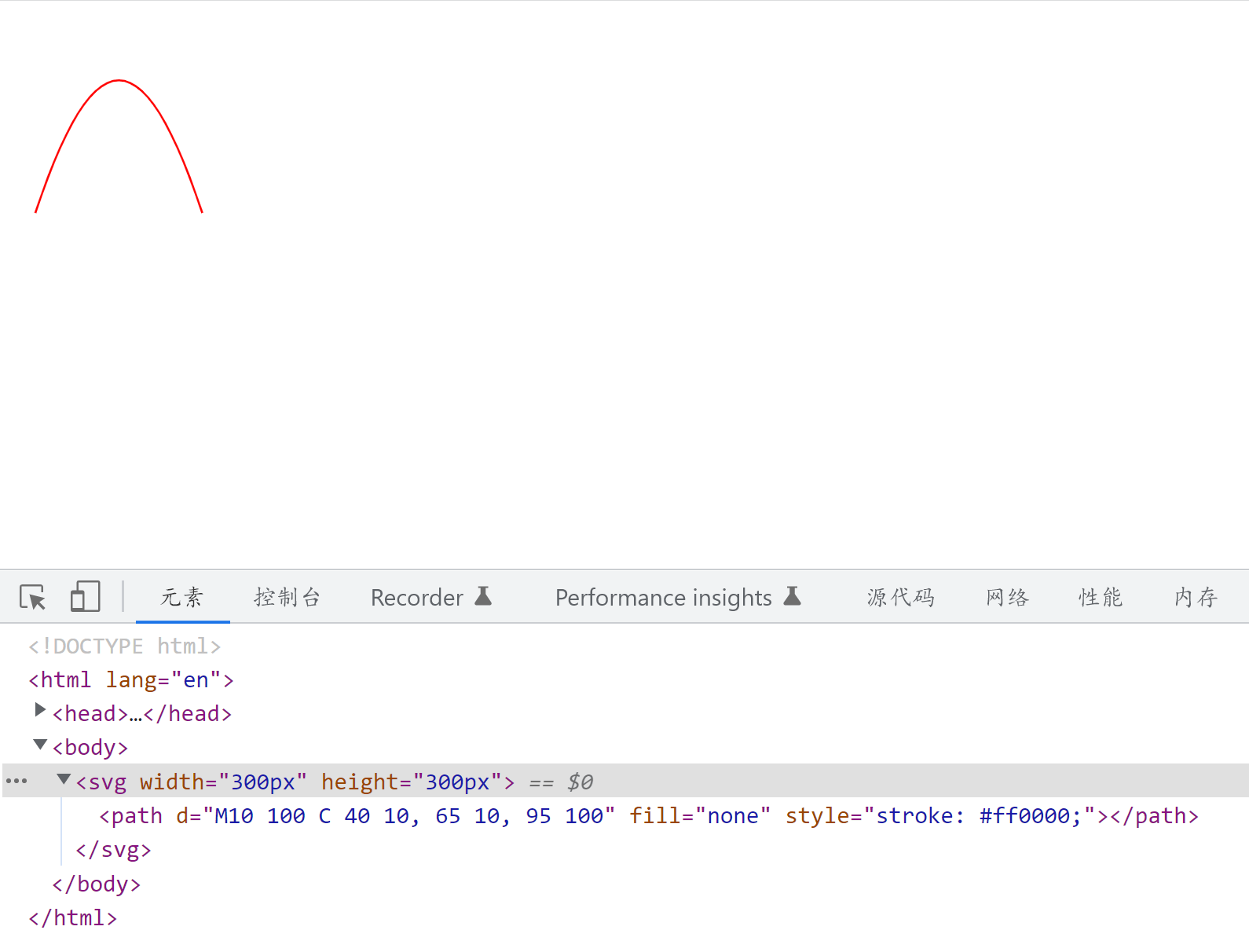Switch to the 元素 tab
Viewport: 1249px width, 952px height.
[182, 597]
